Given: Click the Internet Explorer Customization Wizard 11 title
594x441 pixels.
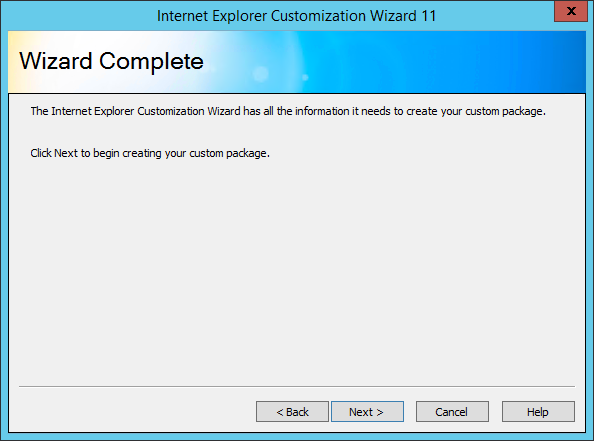Looking at the screenshot, I should pos(297,16).
